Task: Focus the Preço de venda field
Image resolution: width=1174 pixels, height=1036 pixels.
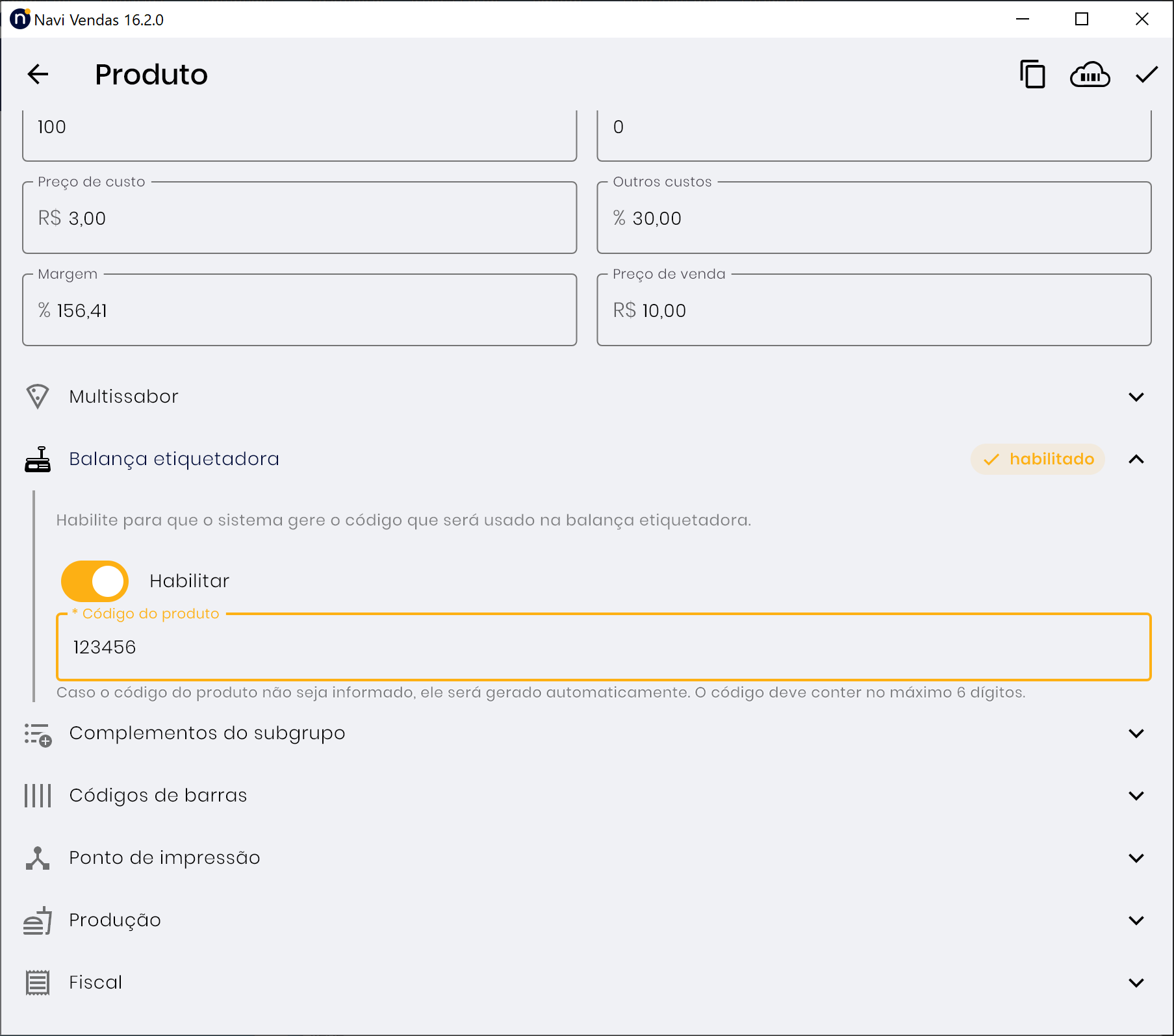Action: pos(873,311)
